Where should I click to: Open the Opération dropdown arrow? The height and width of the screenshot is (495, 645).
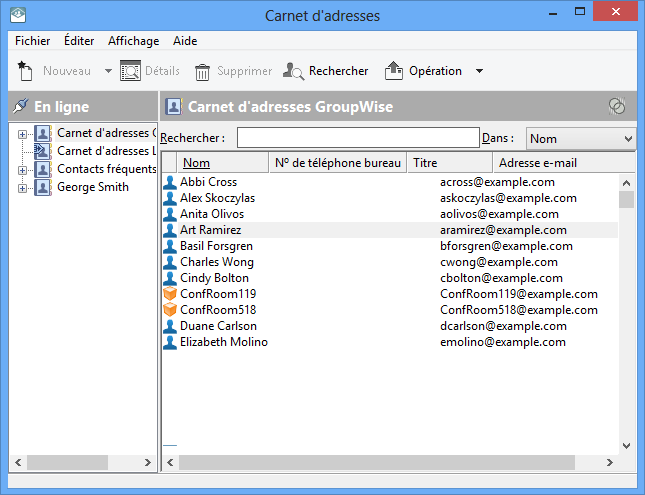coord(479,71)
